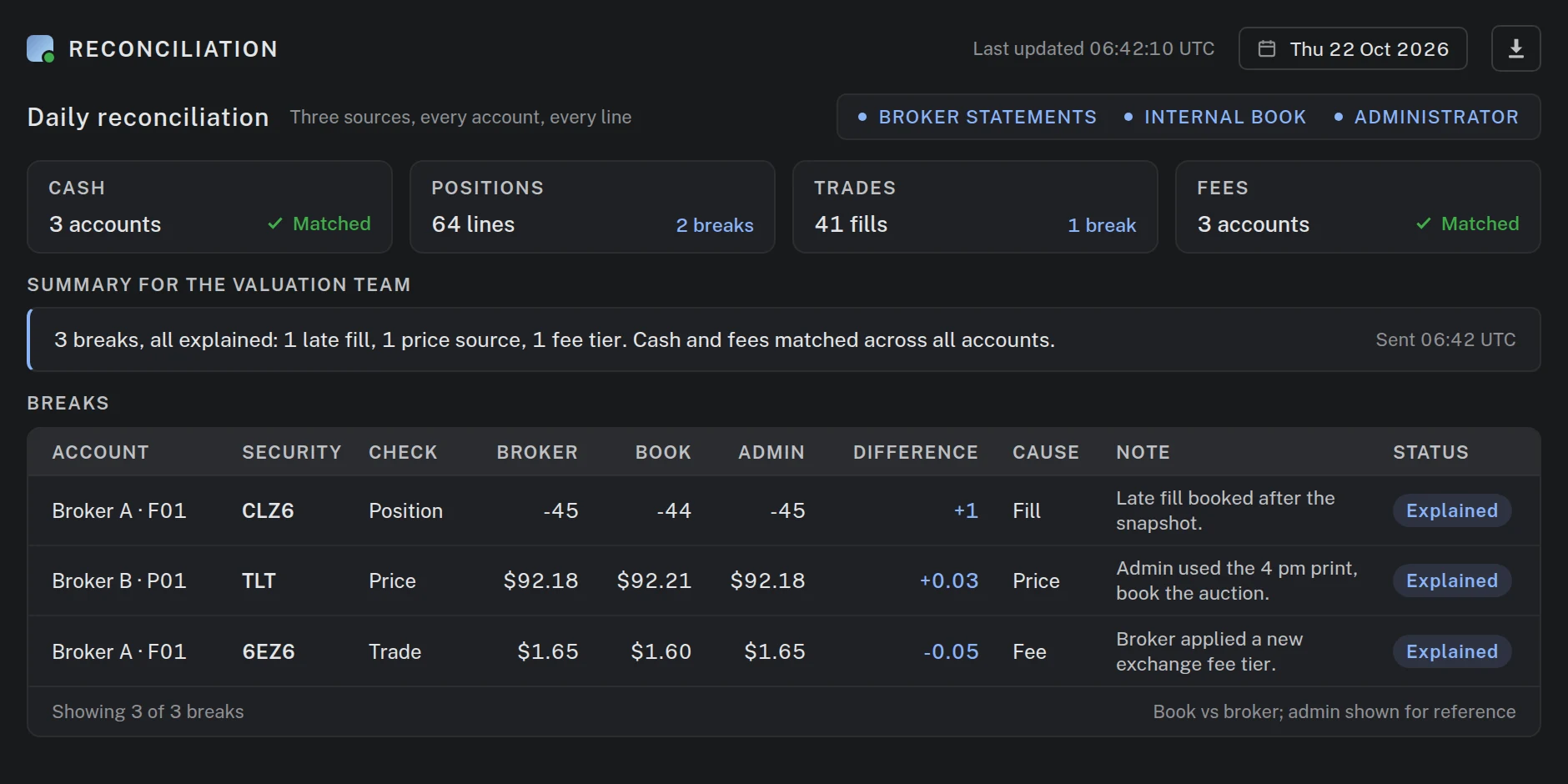The width and height of the screenshot is (1568, 784).
Task: Open the Positions 2 breaks link
Action: pos(715,225)
